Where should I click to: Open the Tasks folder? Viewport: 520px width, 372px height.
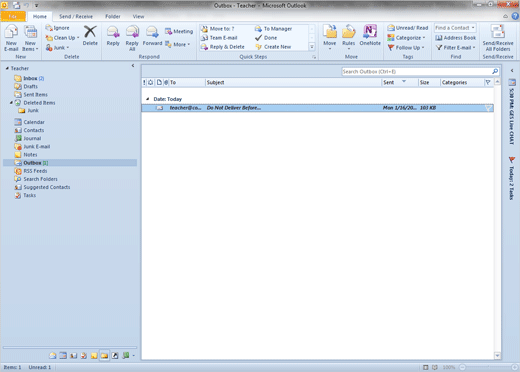point(25,195)
